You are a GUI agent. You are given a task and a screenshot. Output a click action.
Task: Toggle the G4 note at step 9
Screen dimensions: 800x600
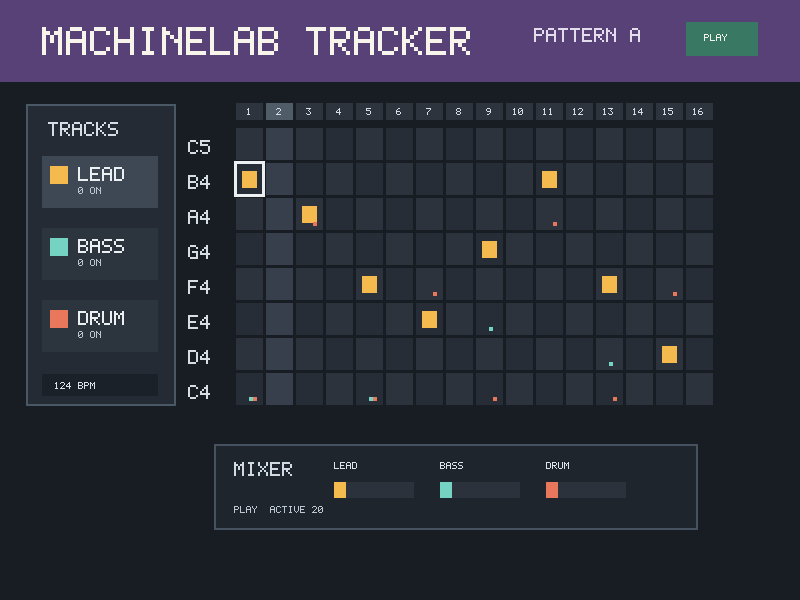pos(489,249)
